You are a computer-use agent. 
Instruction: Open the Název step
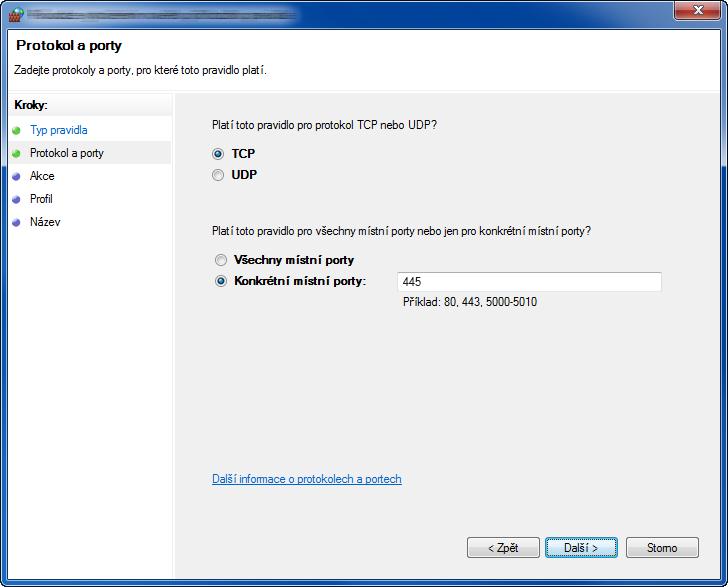click(45, 222)
